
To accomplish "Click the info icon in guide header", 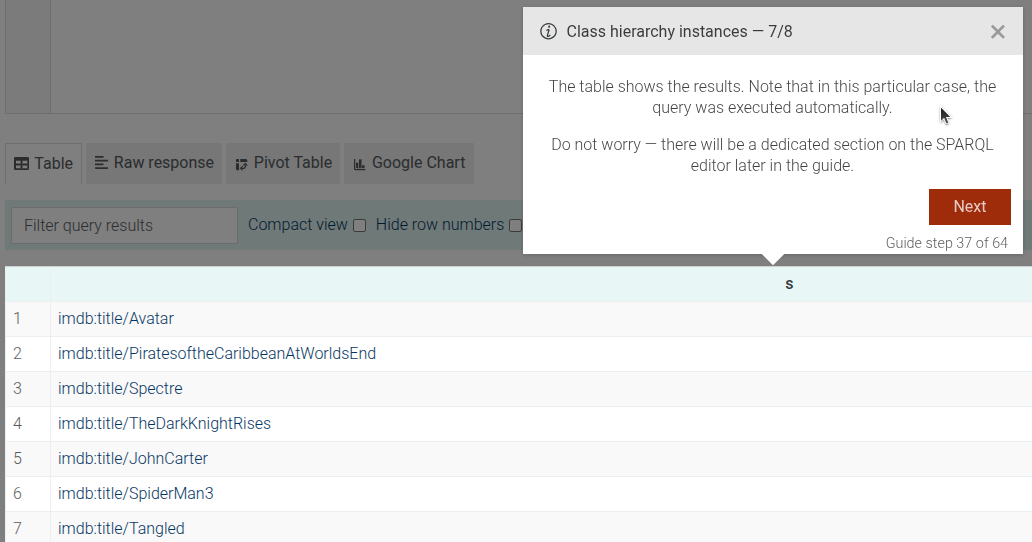I will coord(548,32).
